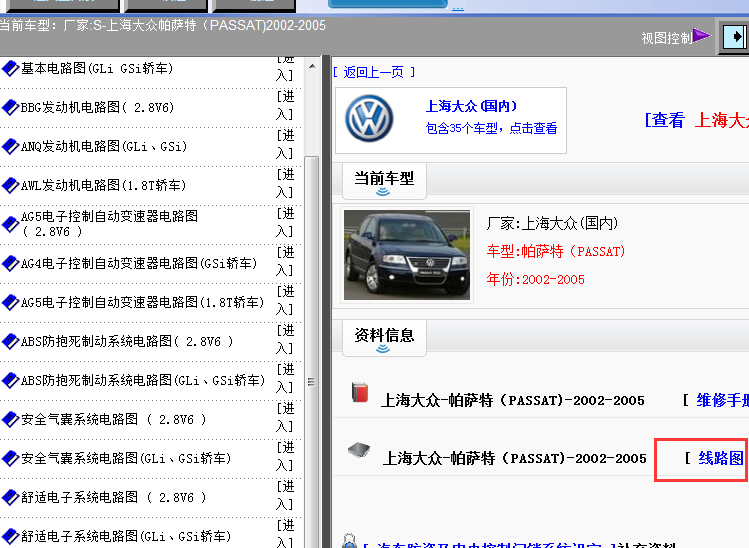Image resolution: width=749 pixels, height=548 pixels.
Task: Open the 线路图 link
Action: [721, 458]
